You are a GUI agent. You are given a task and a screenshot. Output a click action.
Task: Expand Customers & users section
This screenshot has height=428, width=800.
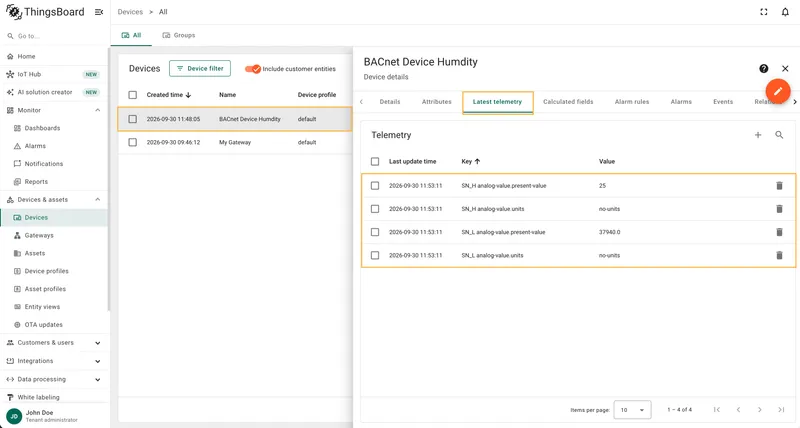(97, 343)
